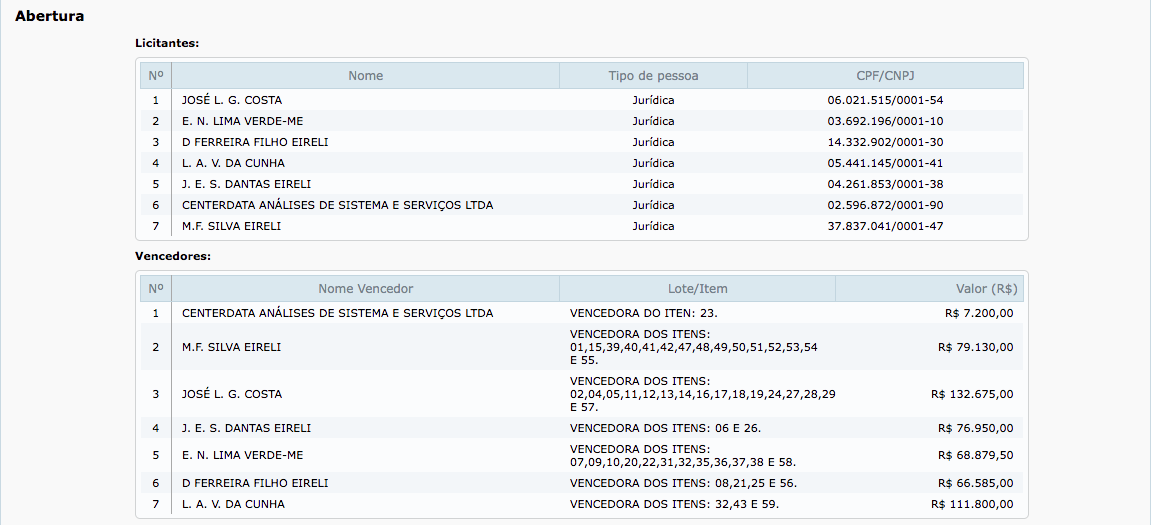1151x525 pixels.
Task: Select CENTERDATA row in the Vencedores table
Action: click(337, 313)
